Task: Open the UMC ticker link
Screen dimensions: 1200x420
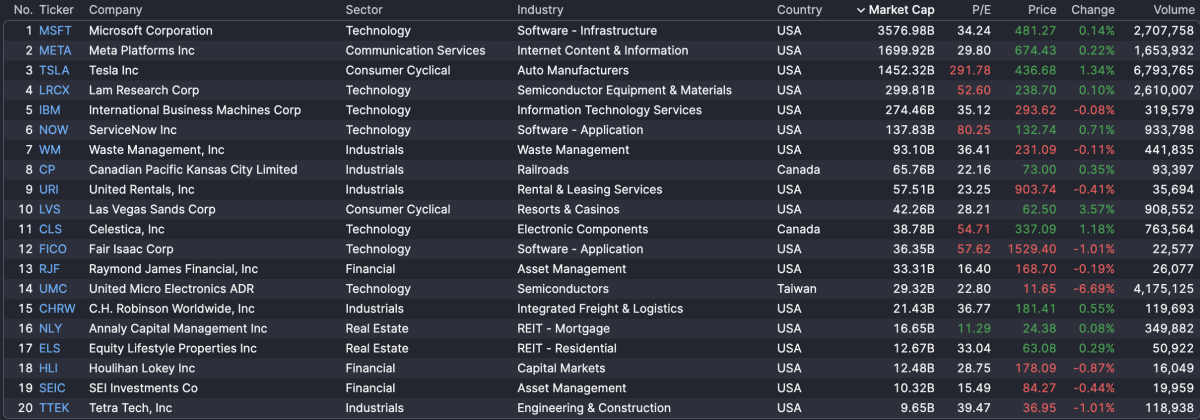Action: (53, 289)
